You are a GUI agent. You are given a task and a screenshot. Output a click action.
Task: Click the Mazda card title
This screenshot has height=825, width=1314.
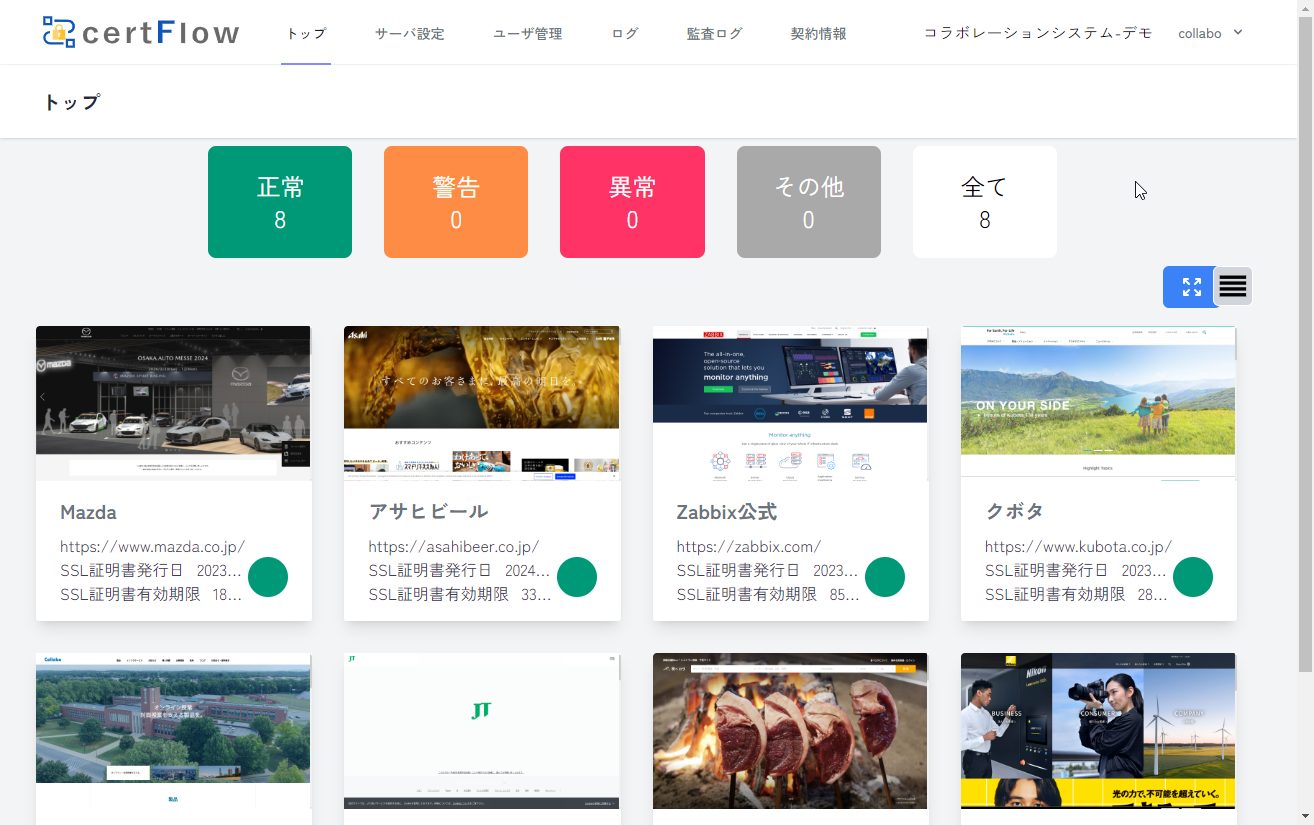coord(88,512)
